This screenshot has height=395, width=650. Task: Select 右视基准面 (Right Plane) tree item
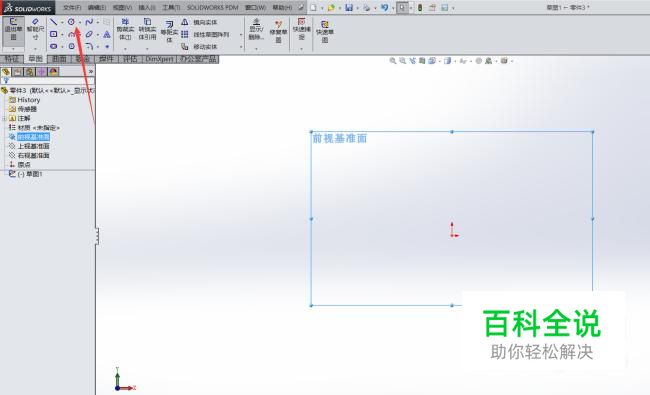coord(34,155)
